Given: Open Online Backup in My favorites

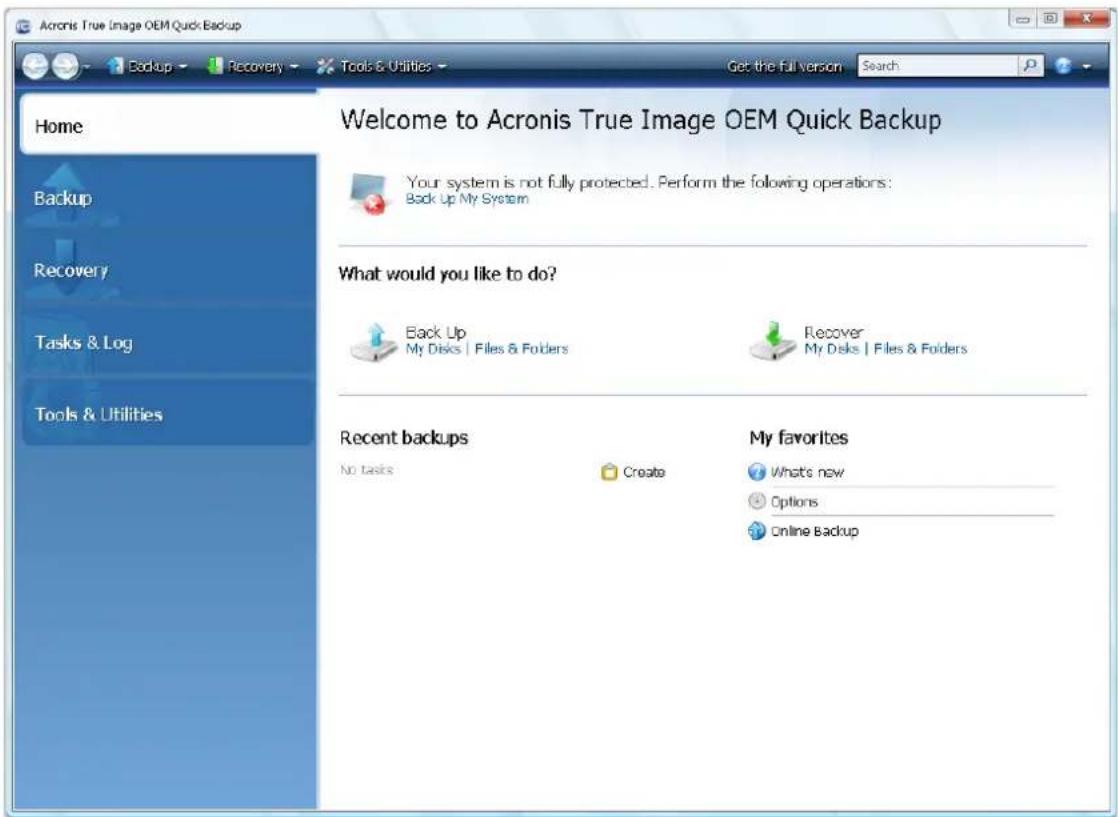Looking at the screenshot, I should point(815,531).
